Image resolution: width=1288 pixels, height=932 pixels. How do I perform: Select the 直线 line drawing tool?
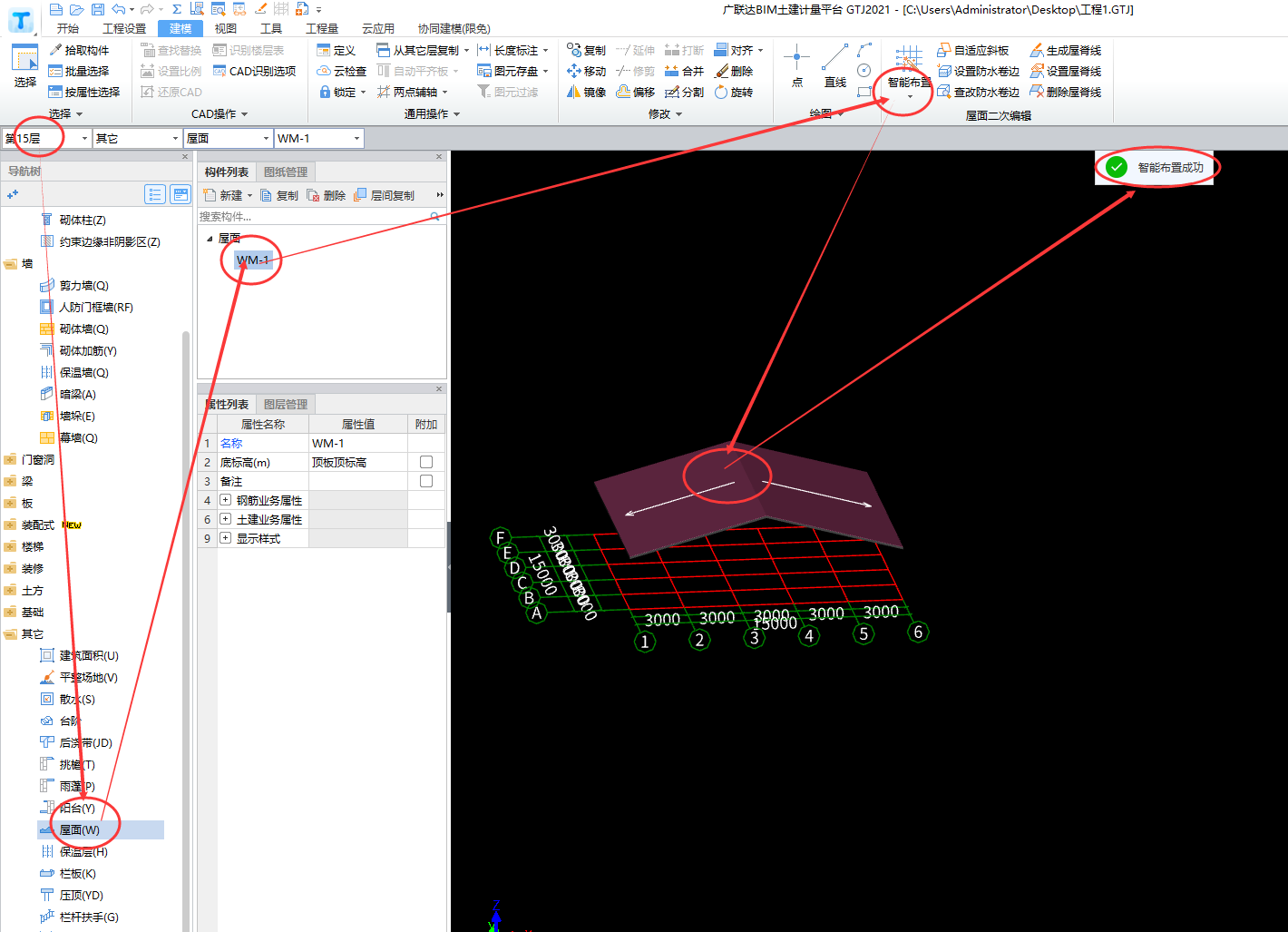pyautogui.click(x=835, y=66)
